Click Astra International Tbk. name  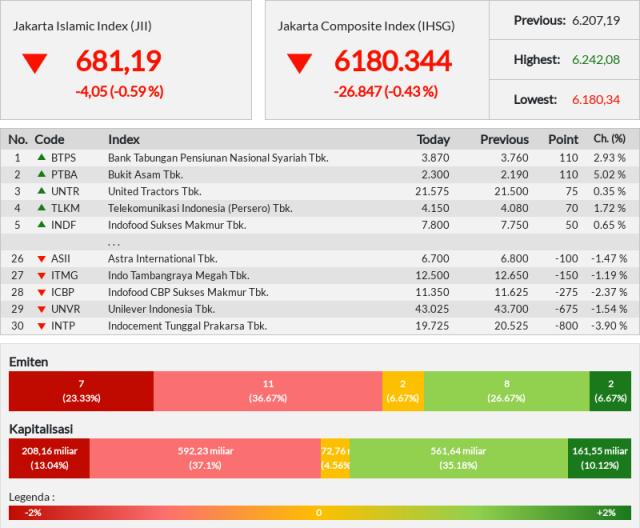(x=163, y=259)
